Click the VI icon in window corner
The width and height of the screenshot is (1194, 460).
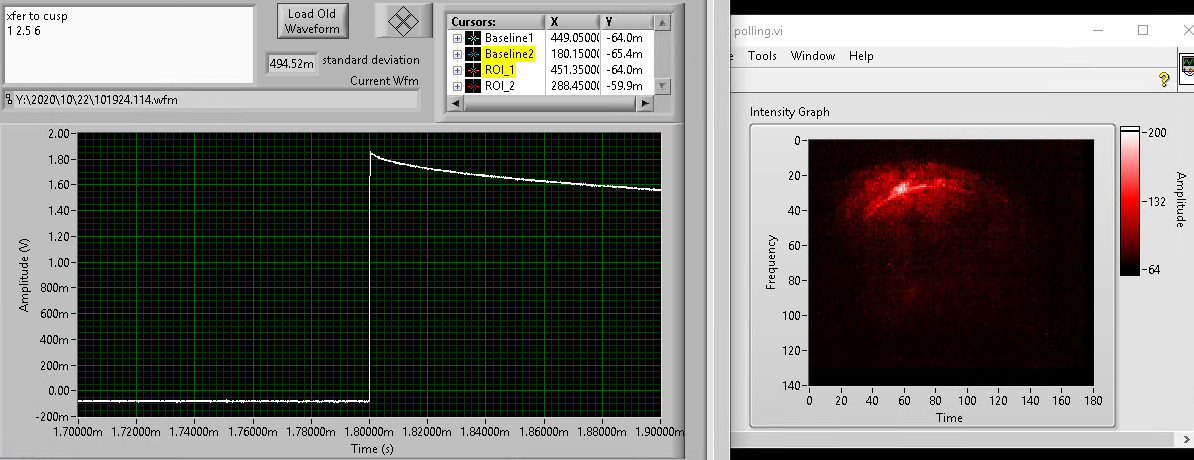click(x=1187, y=66)
